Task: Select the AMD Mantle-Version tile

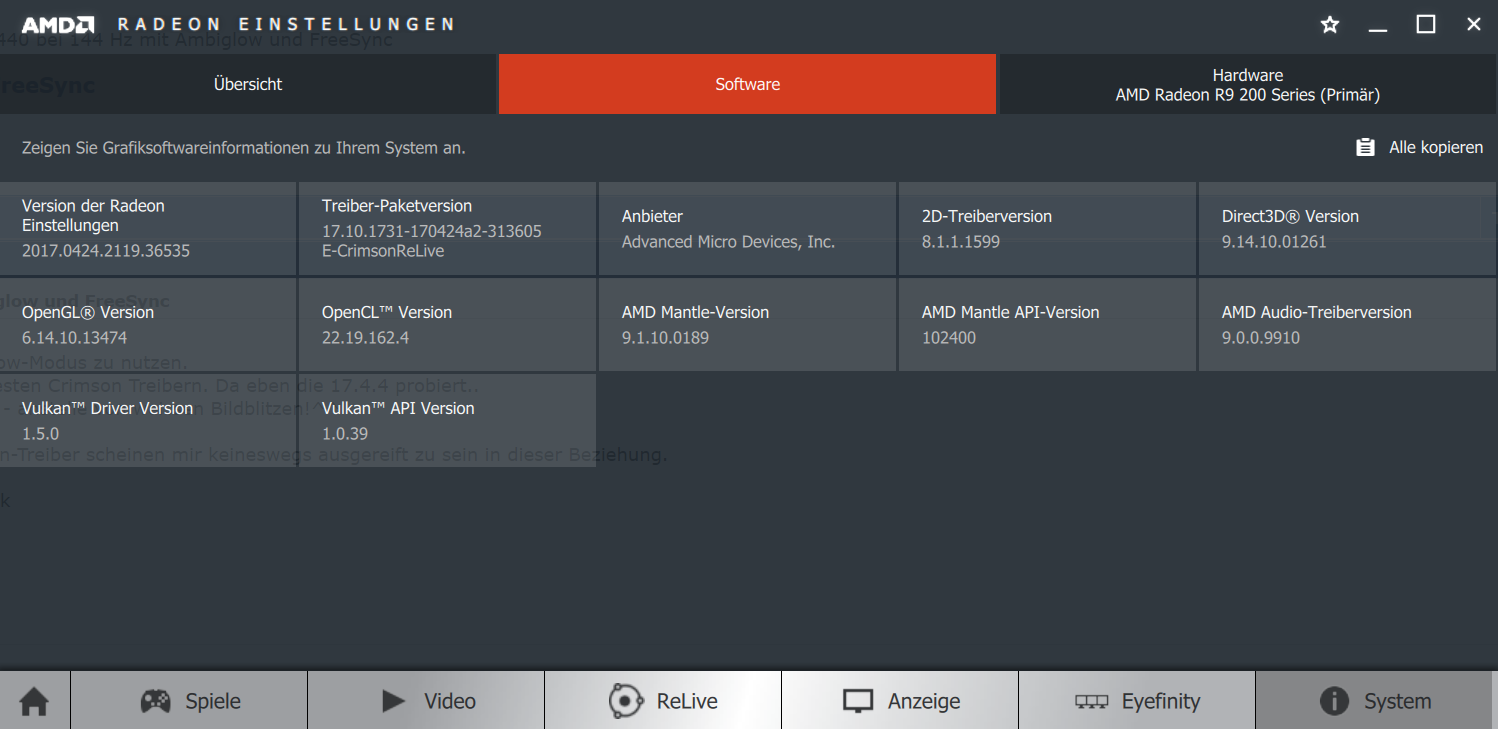Action: click(747, 324)
